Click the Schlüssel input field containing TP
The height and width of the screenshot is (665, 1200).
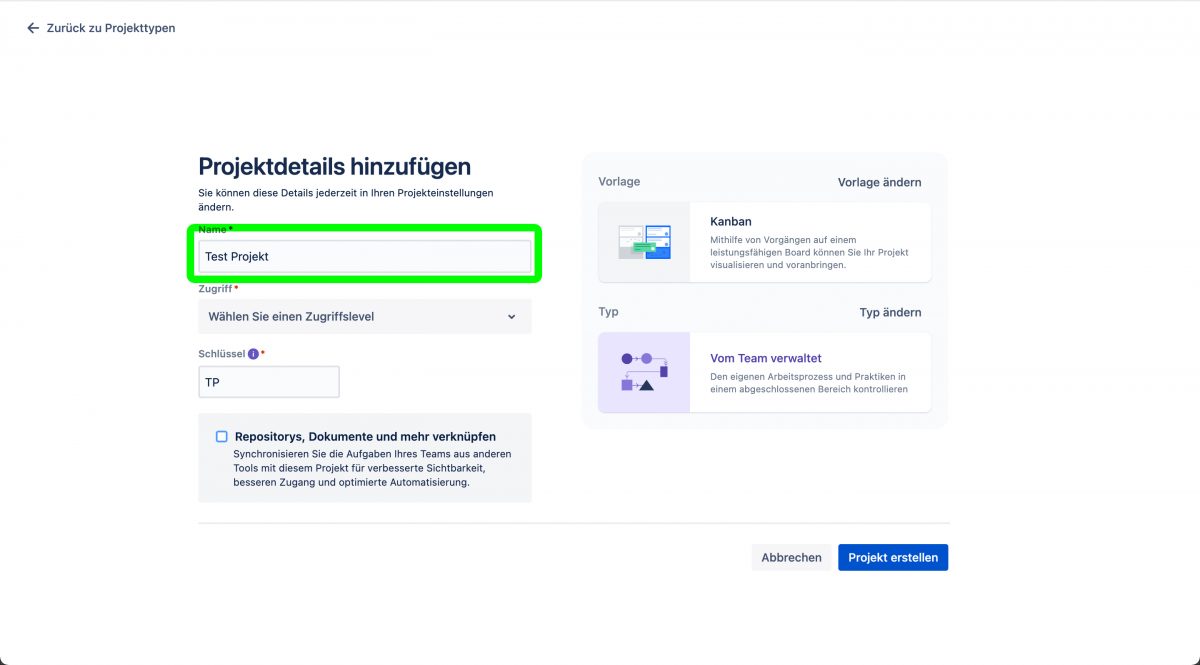point(269,382)
